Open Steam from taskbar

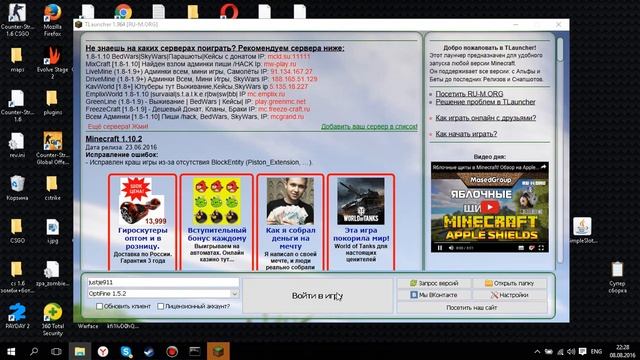tap(149, 351)
